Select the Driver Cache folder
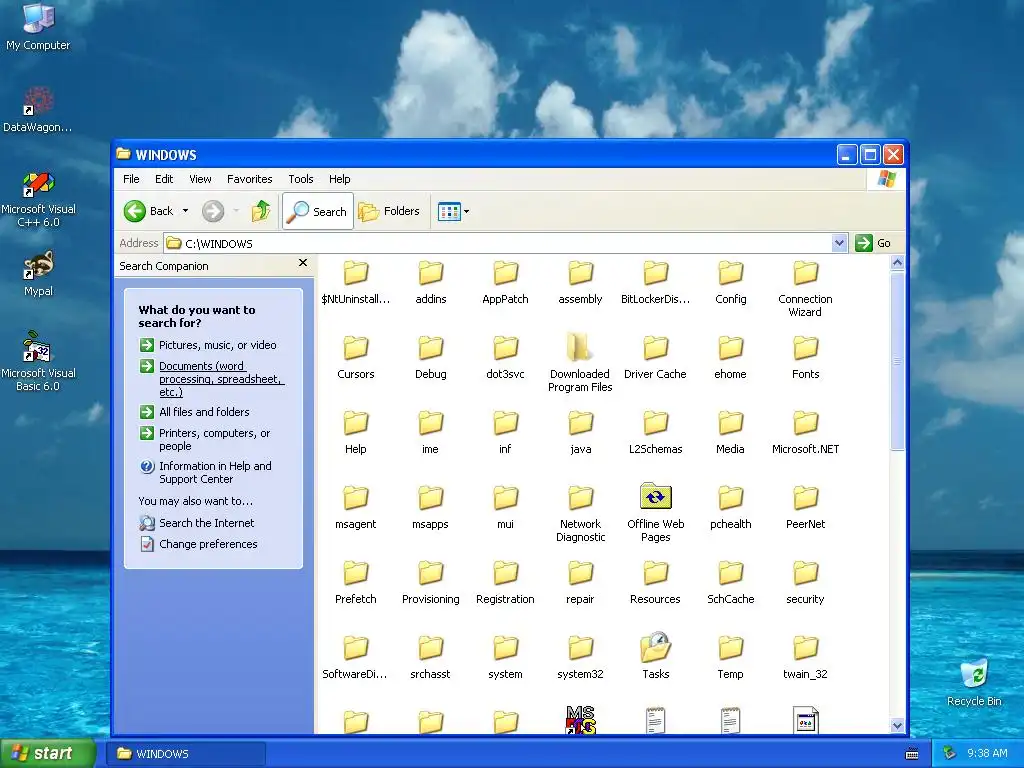This screenshot has height=768, width=1024. [x=655, y=357]
